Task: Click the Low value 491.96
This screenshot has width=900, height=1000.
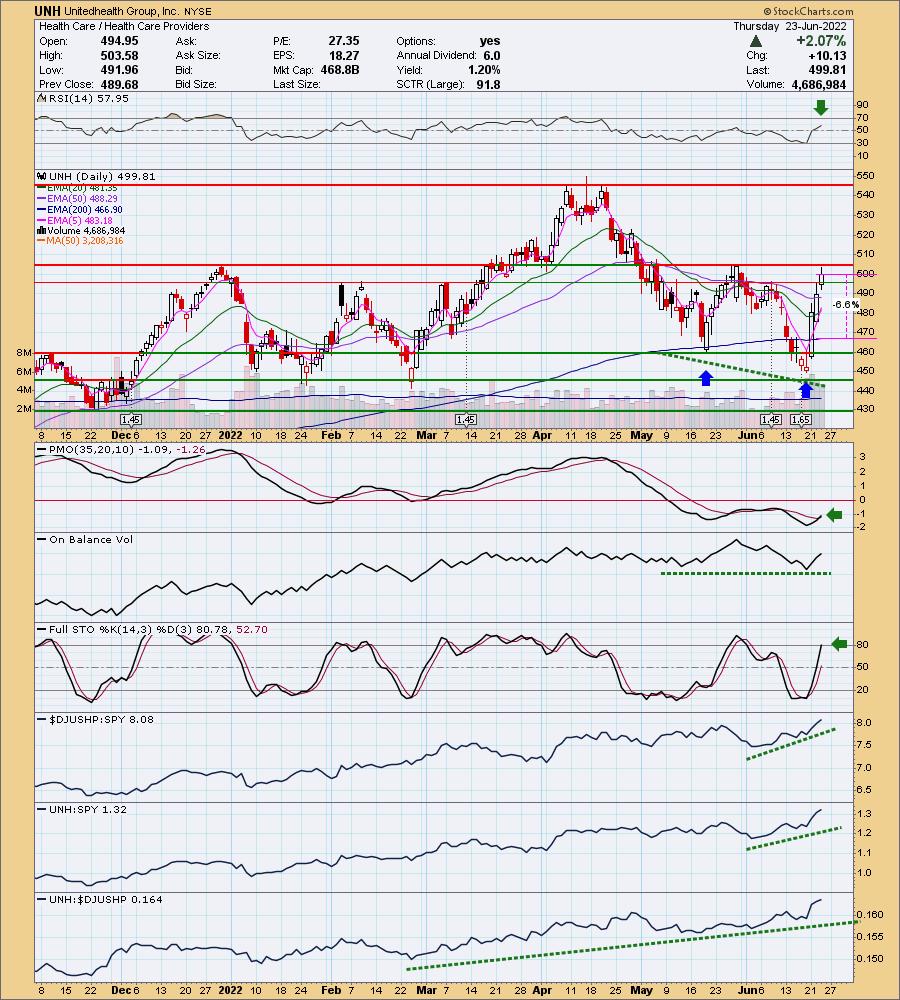Action: click(x=119, y=70)
